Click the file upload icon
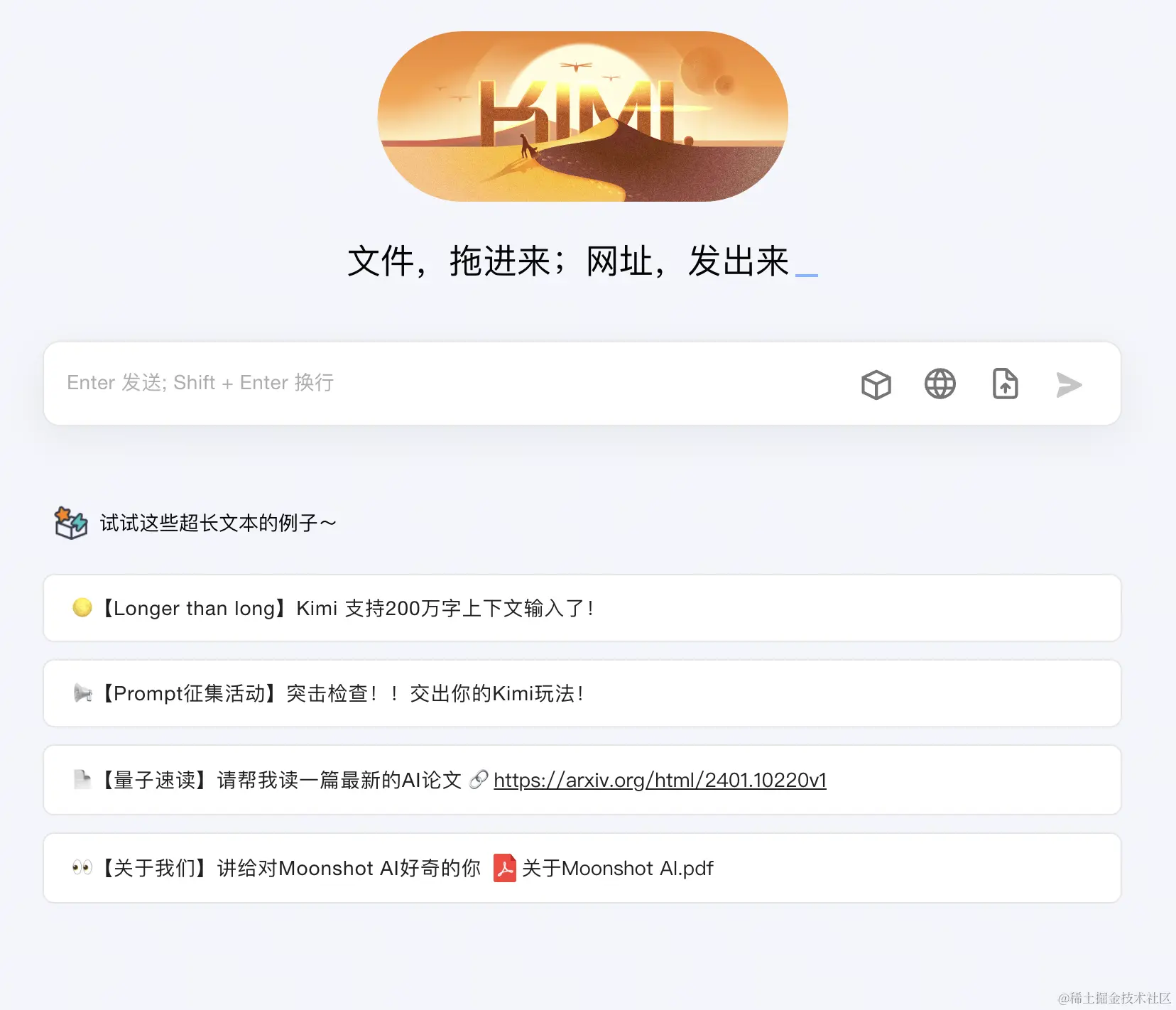The width and height of the screenshot is (1176, 1010). (x=1005, y=384)
